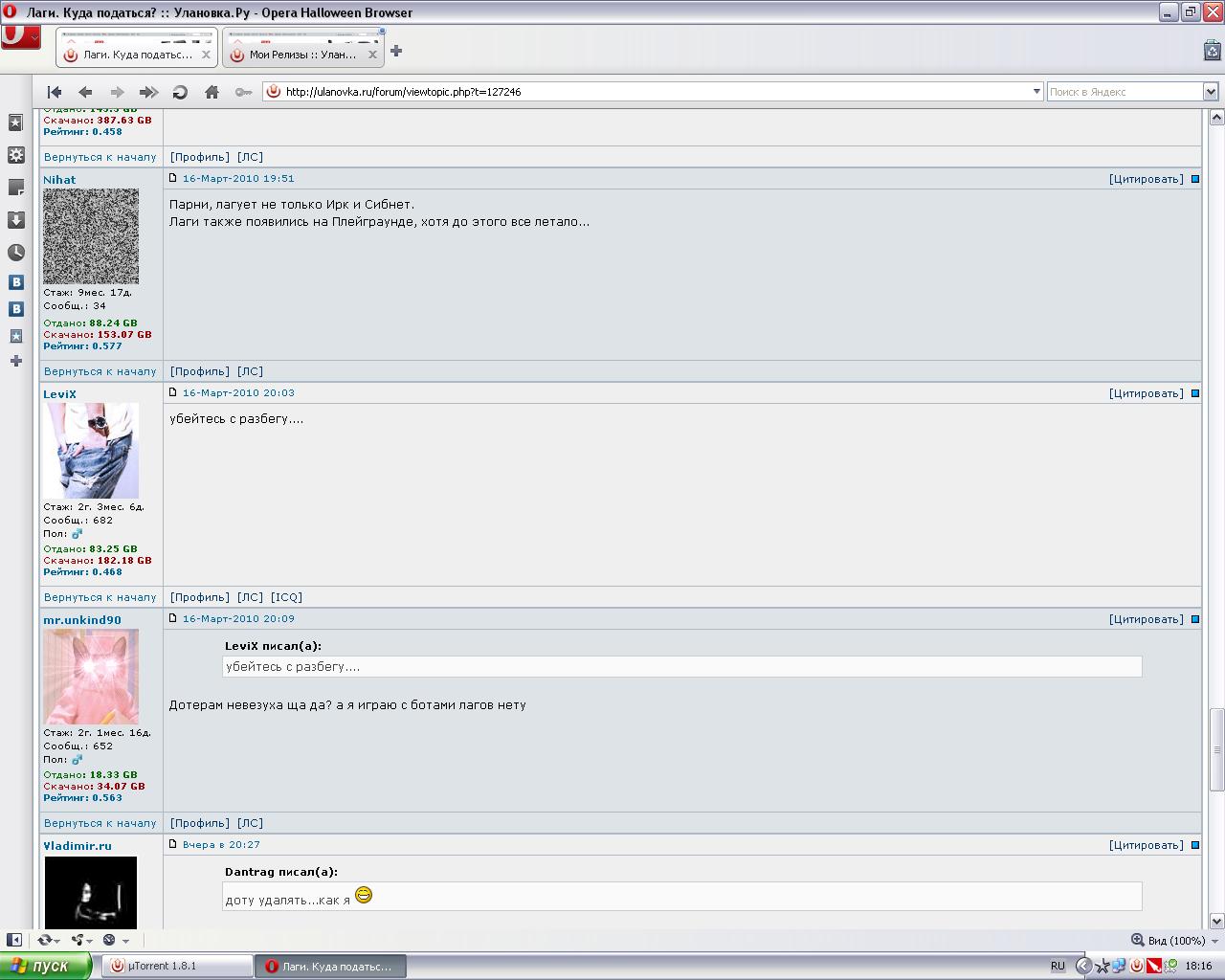Screen dimensions: 1225x980
Task: Add a new panel with plus icon
Action: point(16,361)
